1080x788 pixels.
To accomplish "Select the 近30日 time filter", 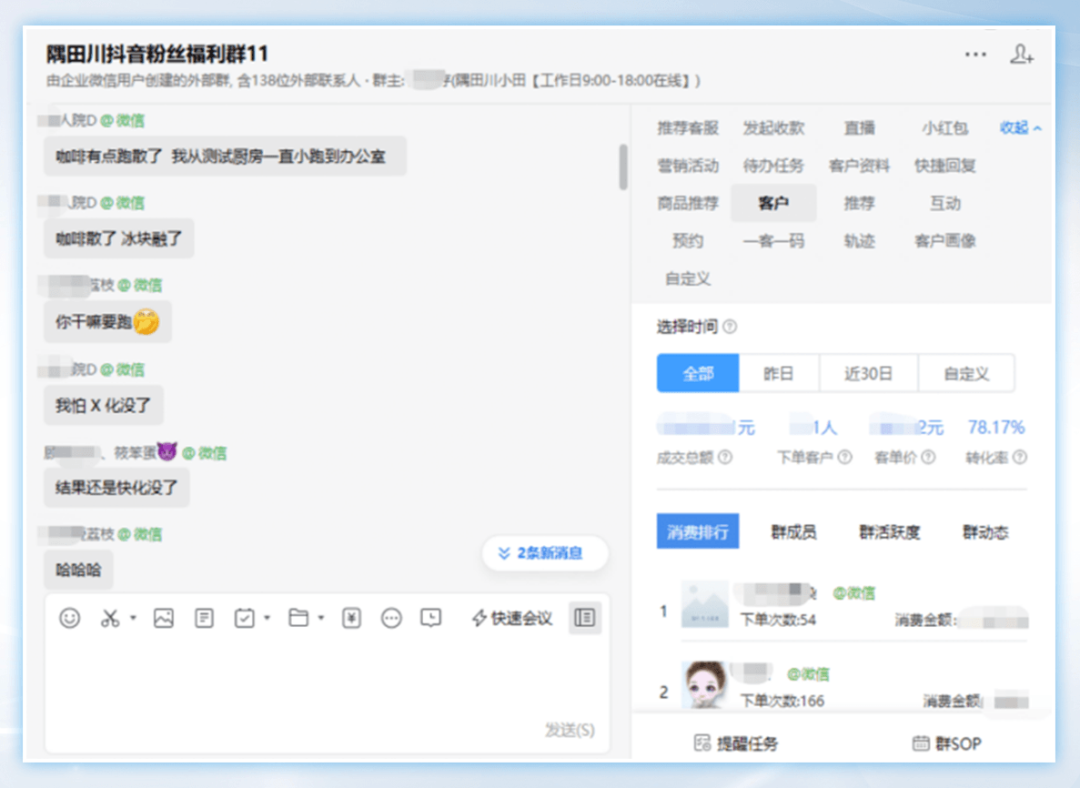I will click(x=868, y=374).
